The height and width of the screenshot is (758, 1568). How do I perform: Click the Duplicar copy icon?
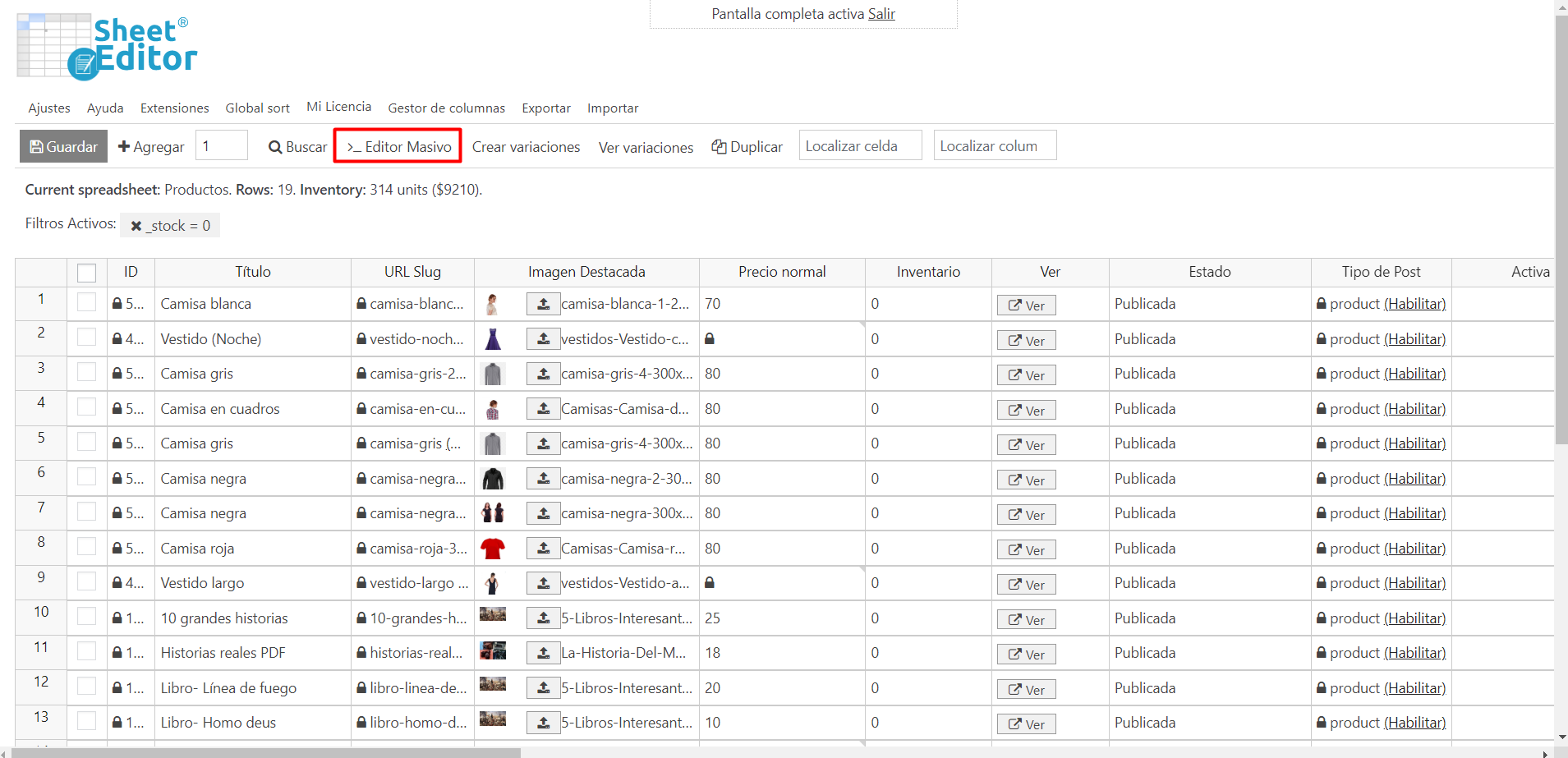[x=719, y=146]
